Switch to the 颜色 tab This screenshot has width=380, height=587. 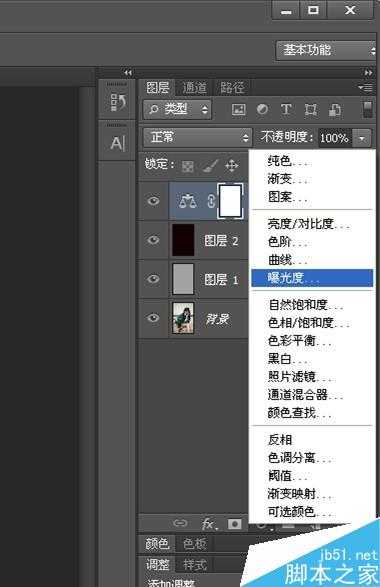157,544
